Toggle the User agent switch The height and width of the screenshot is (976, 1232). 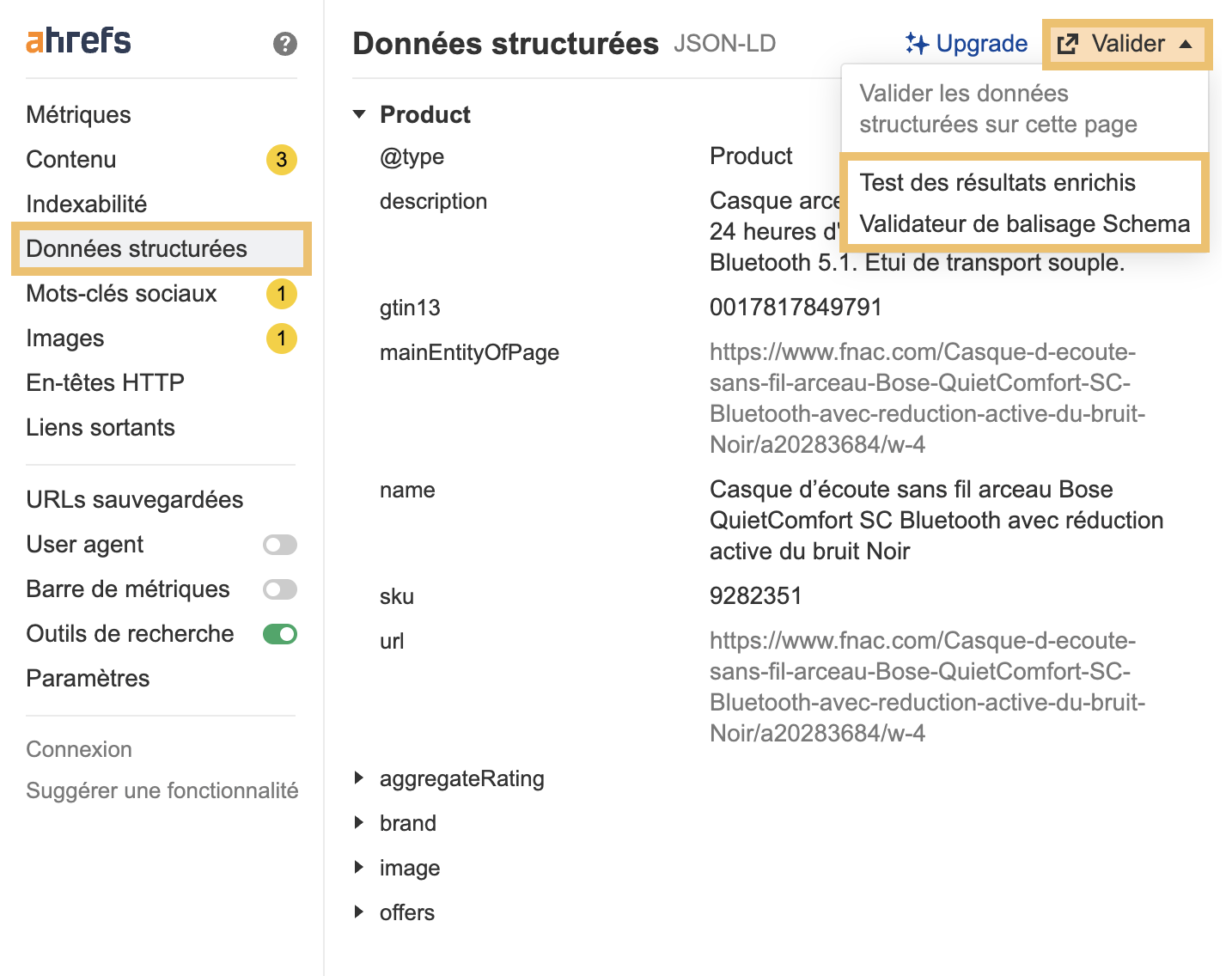[279, 545]
